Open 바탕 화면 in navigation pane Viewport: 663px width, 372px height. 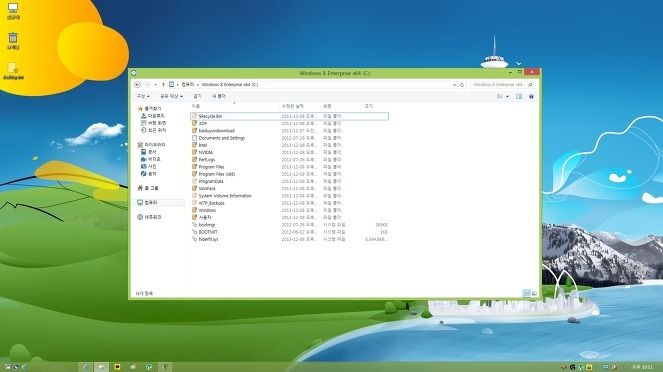point(153,123)
